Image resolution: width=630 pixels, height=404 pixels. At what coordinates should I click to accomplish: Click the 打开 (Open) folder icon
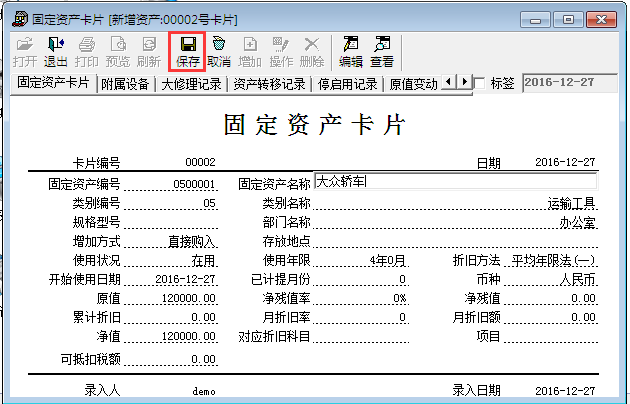tap(25, 51)
